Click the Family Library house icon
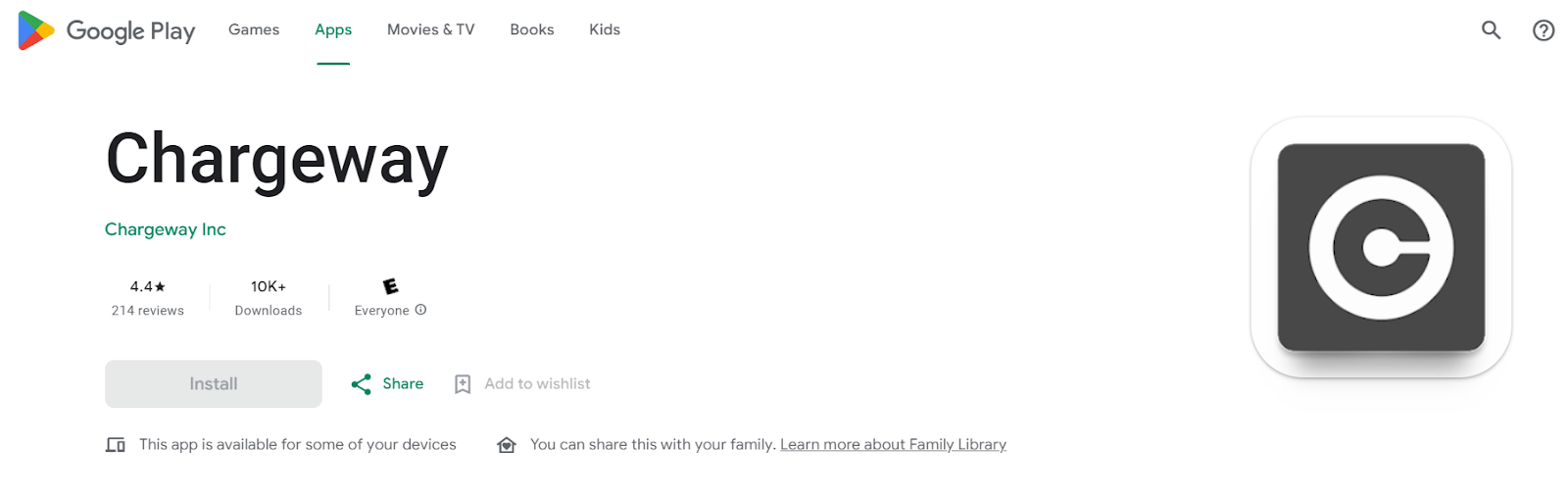 [x=507, y=445]
